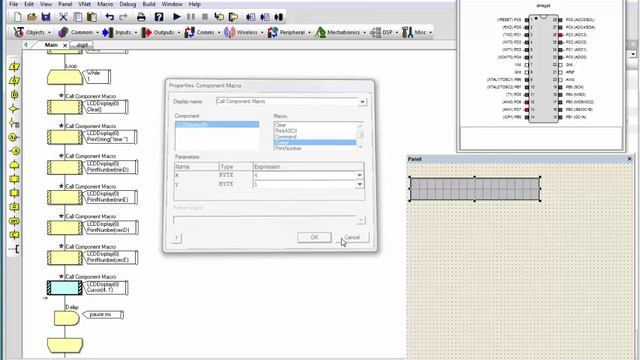640x360 pixels.
Task: Pick the Connection Point icon
Action: pyautogui.click(x=14, y=137)
